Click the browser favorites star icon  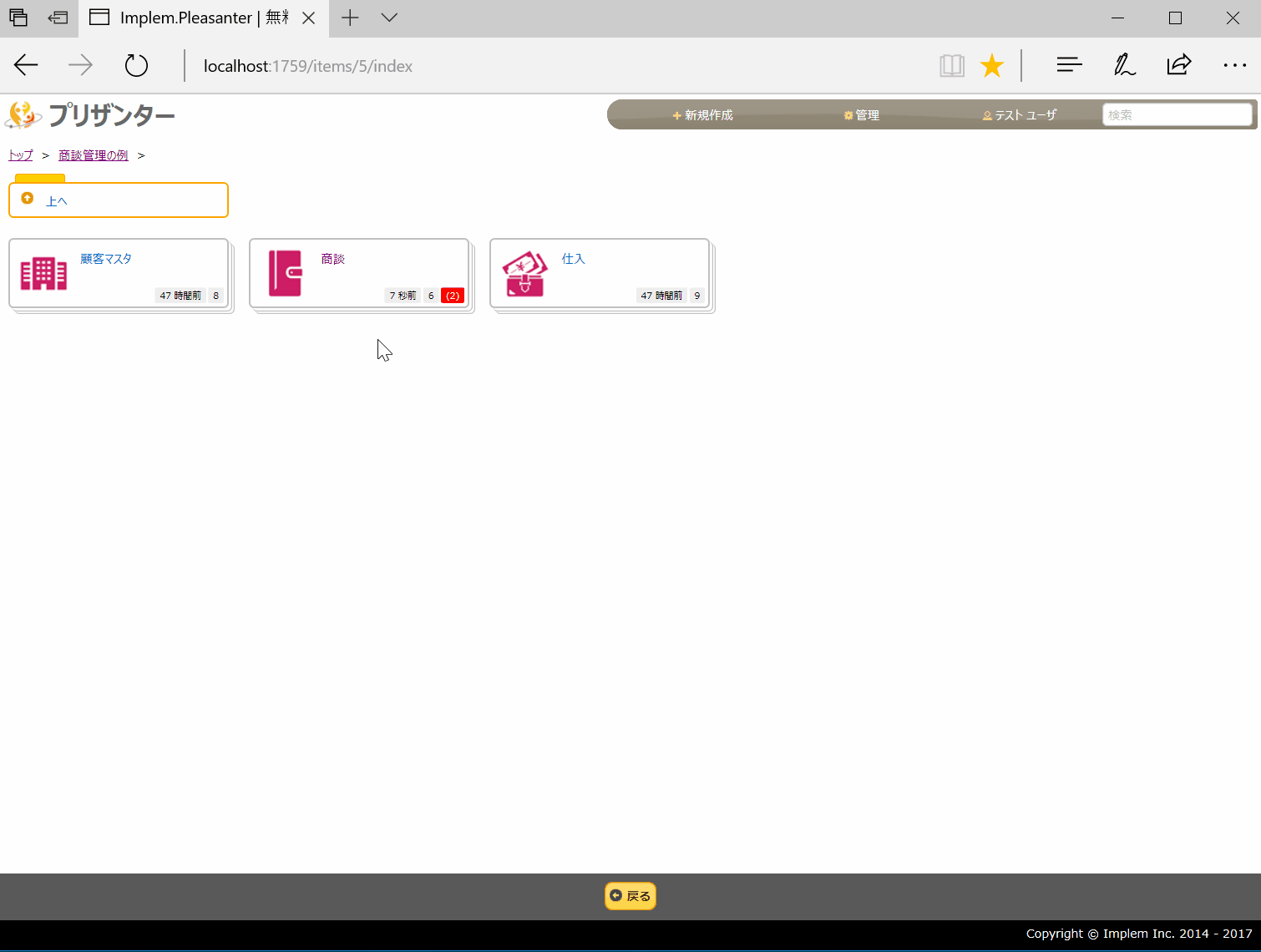pyautogui.click(x=992, y=65)
